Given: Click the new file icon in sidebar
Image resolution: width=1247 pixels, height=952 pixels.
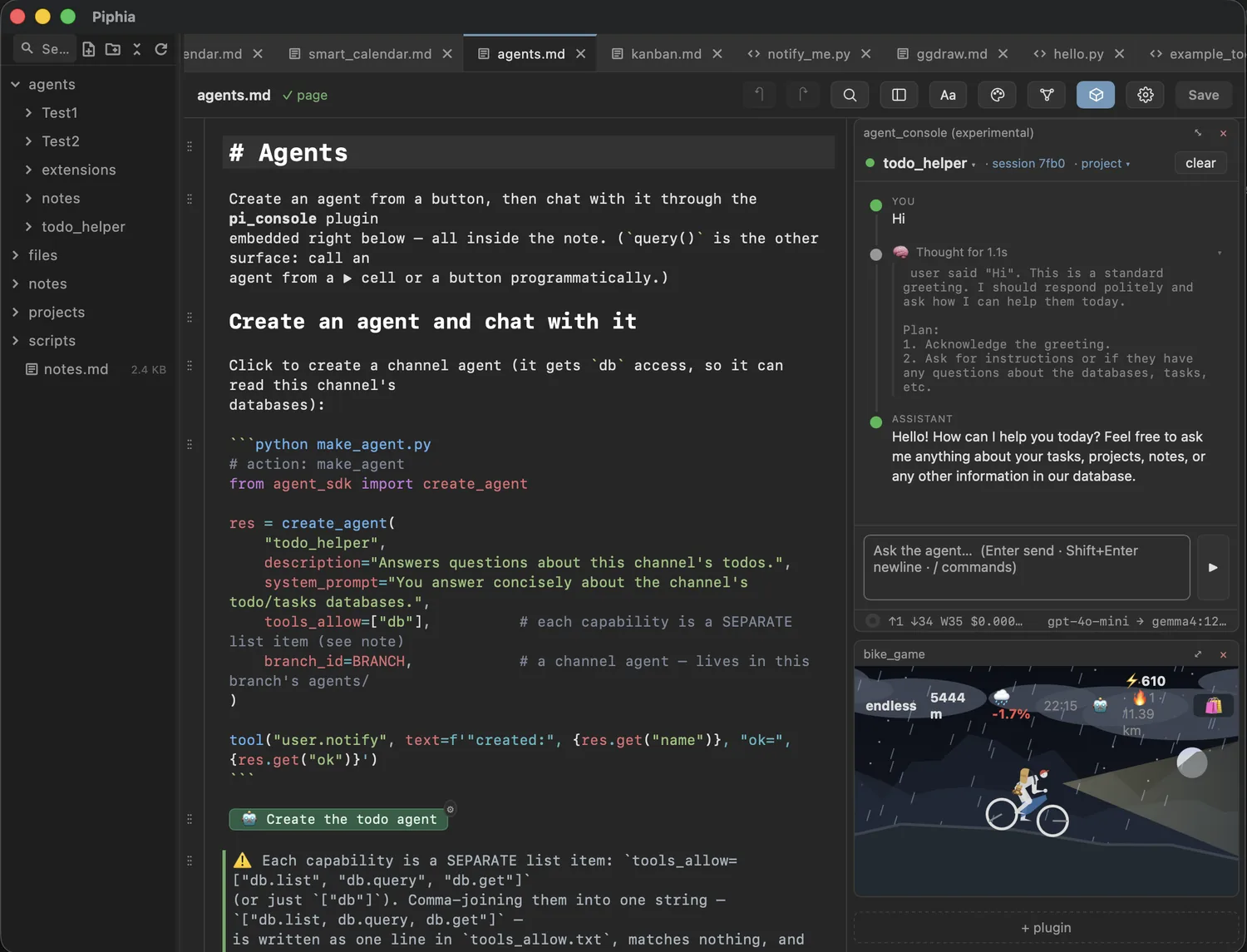Looking at the screenshot, I should click(x=89, y=49).
